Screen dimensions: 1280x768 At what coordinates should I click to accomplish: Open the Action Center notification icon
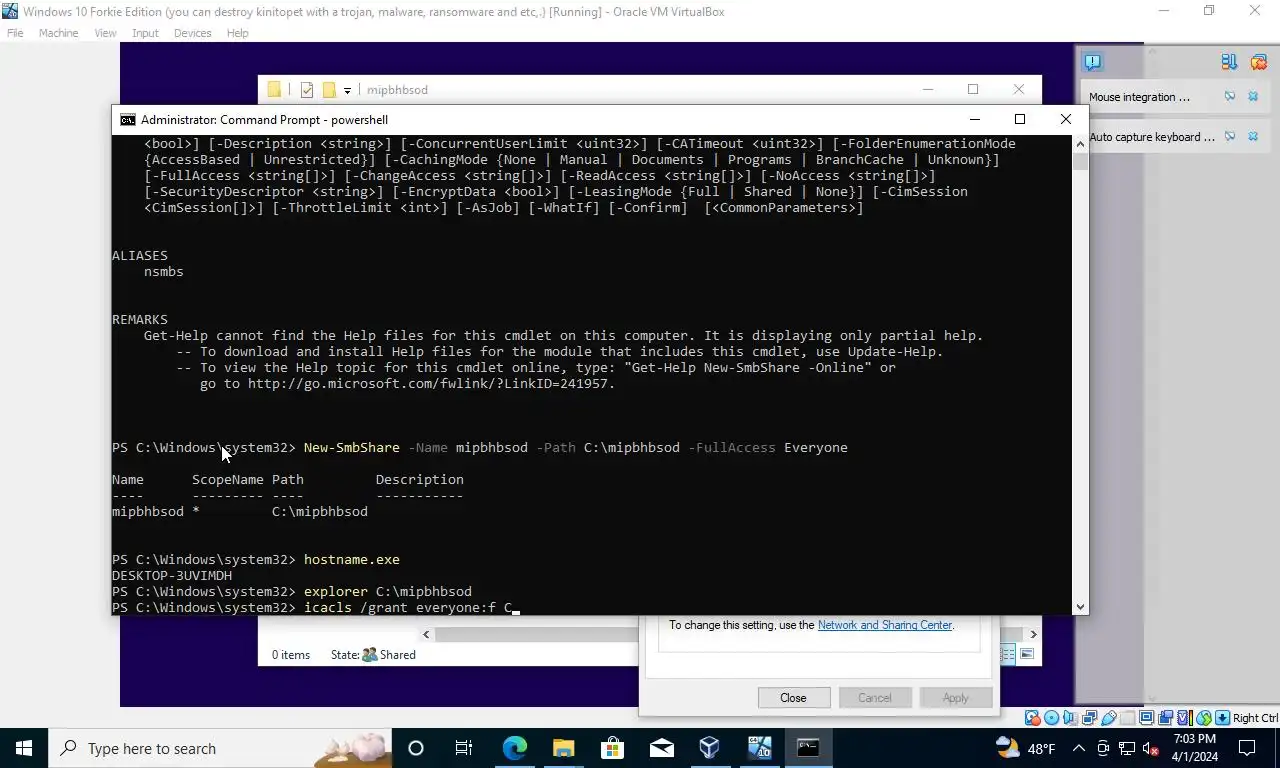[x=1247, y=748]
